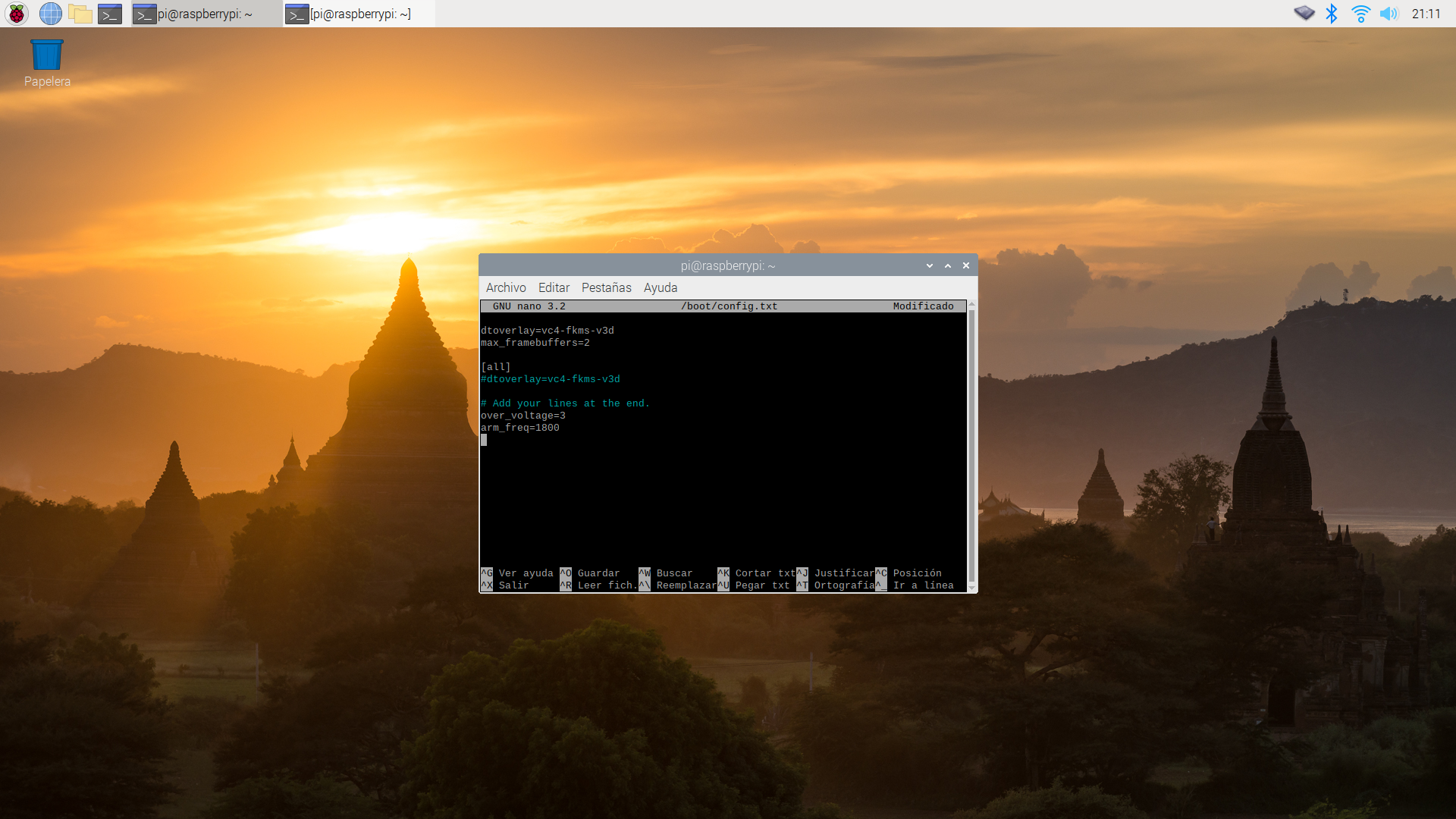Open the Editar menu
The image size is (1456, 819).
pyautogui.click(x=554, y=287)
